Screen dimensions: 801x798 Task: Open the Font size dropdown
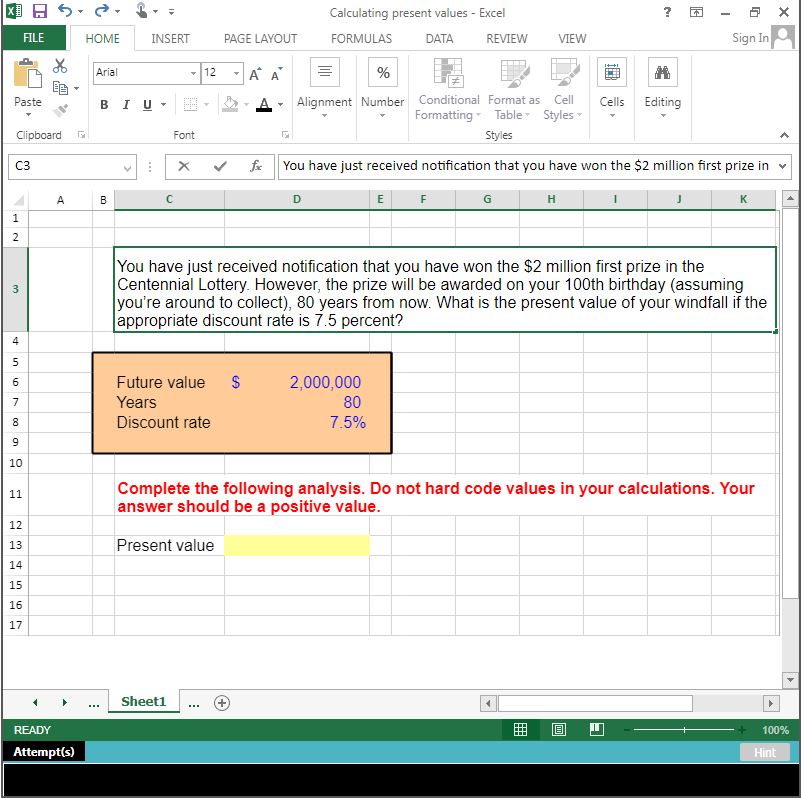point(236,73)
